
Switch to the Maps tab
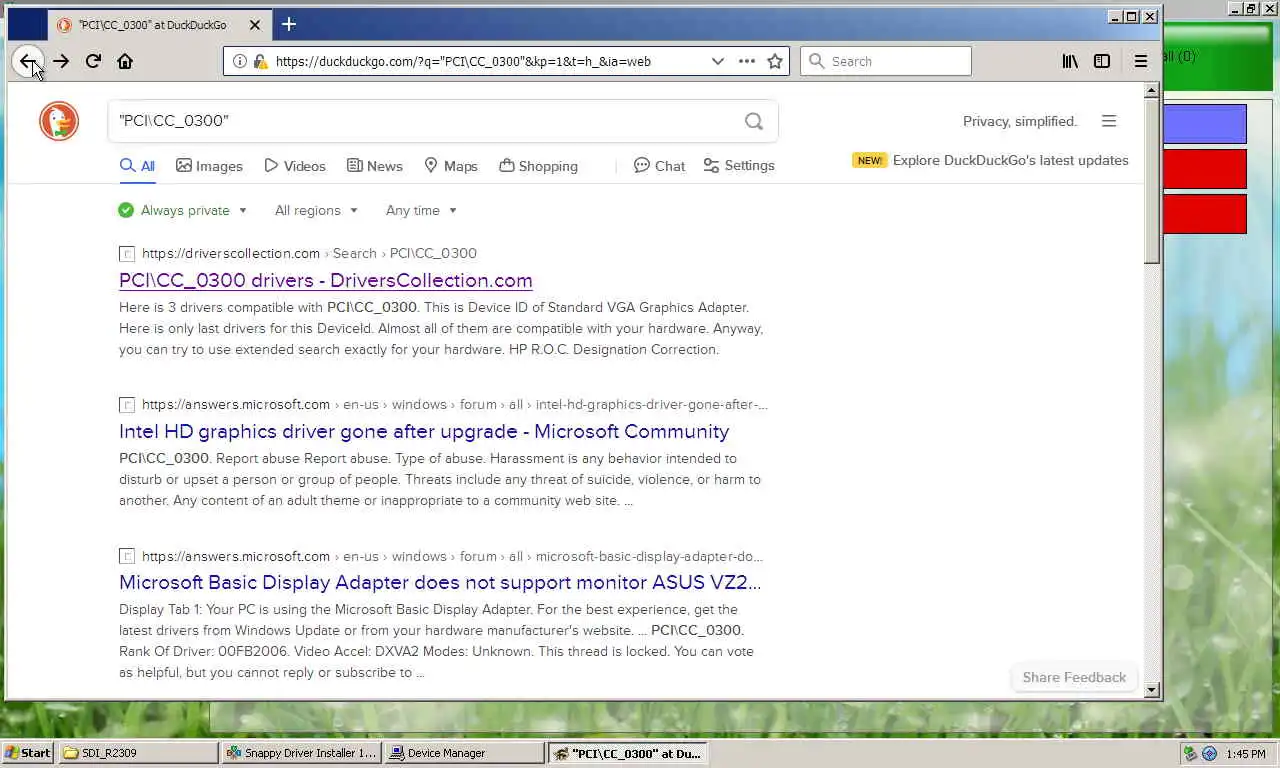[451, 166]
